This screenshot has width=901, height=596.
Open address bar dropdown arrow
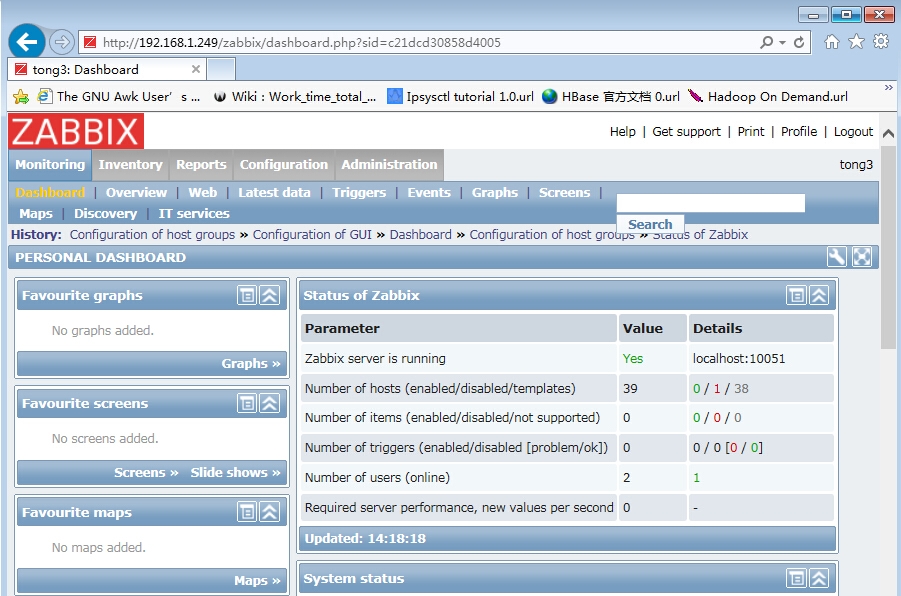point(782,43)
